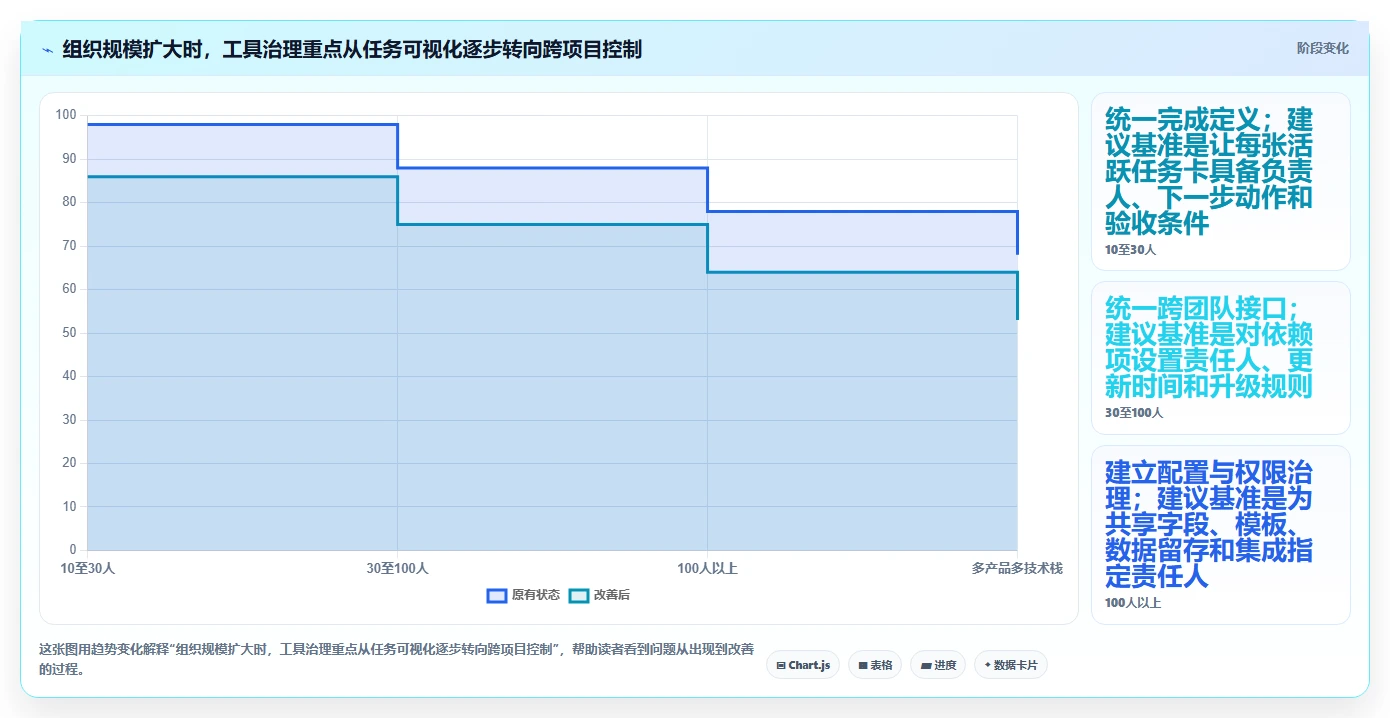This screenshot has height=718, width=1390.
Task: Click the 100人以上 caption in third card
Action: 1133,603
